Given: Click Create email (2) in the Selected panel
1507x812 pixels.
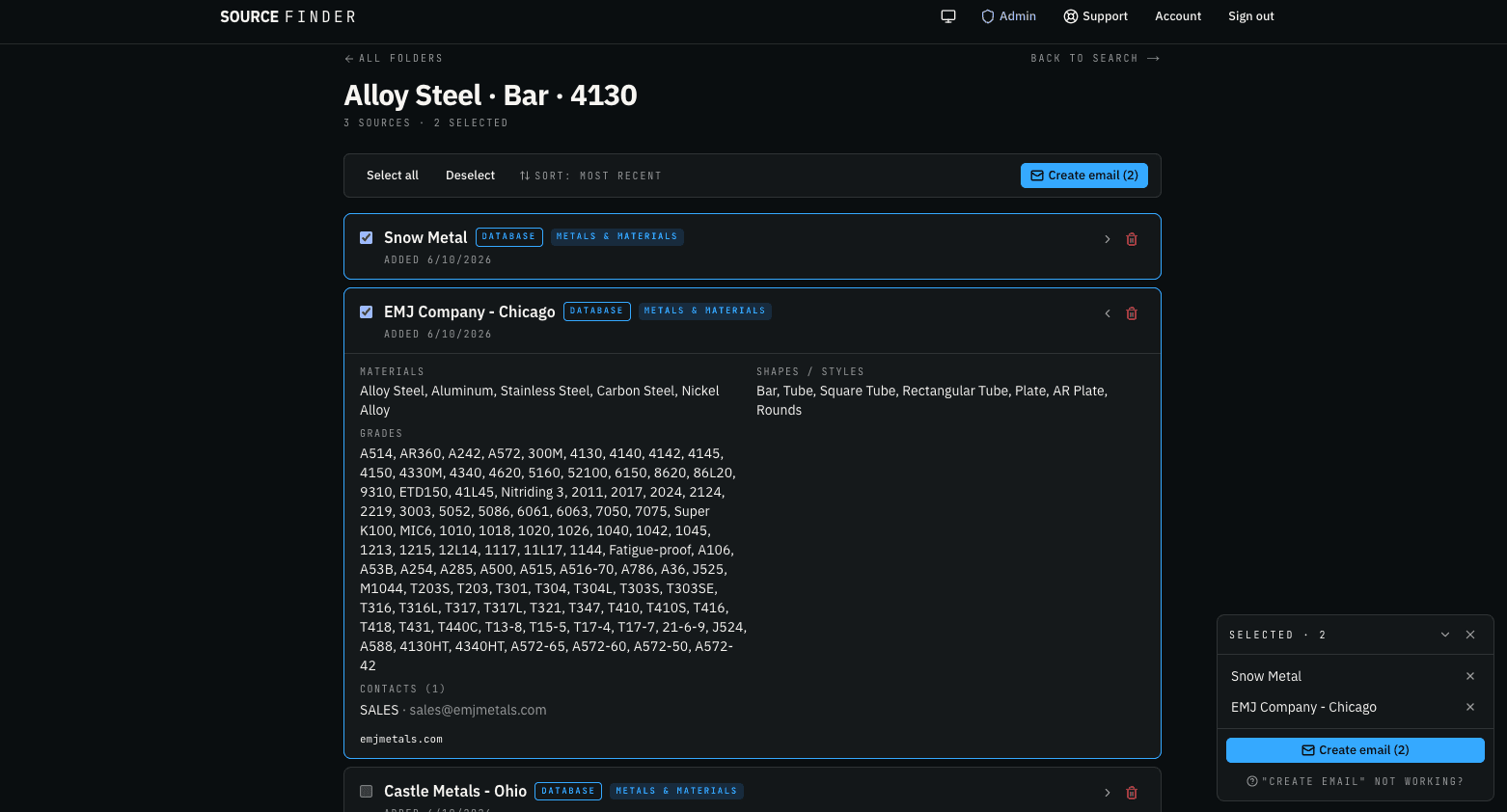Looking at the screenshot, I should tap(1356, 750).
